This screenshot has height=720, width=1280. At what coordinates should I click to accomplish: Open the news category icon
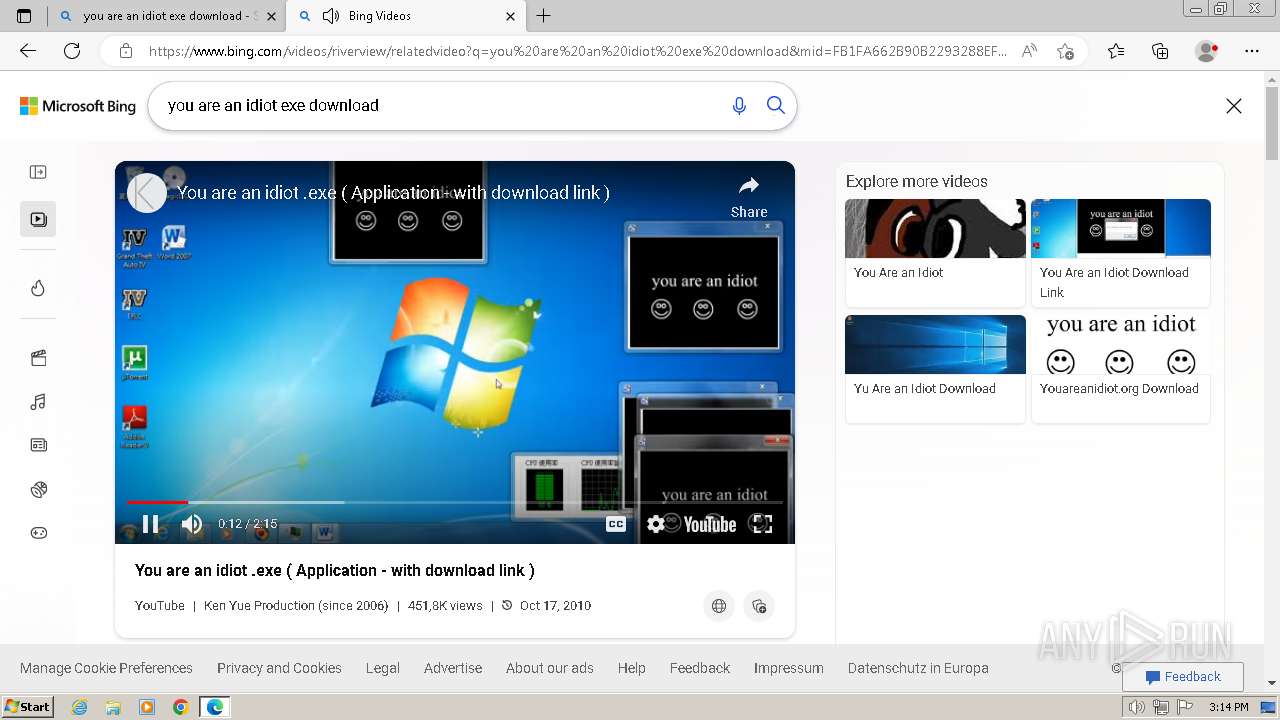point(38,445)
